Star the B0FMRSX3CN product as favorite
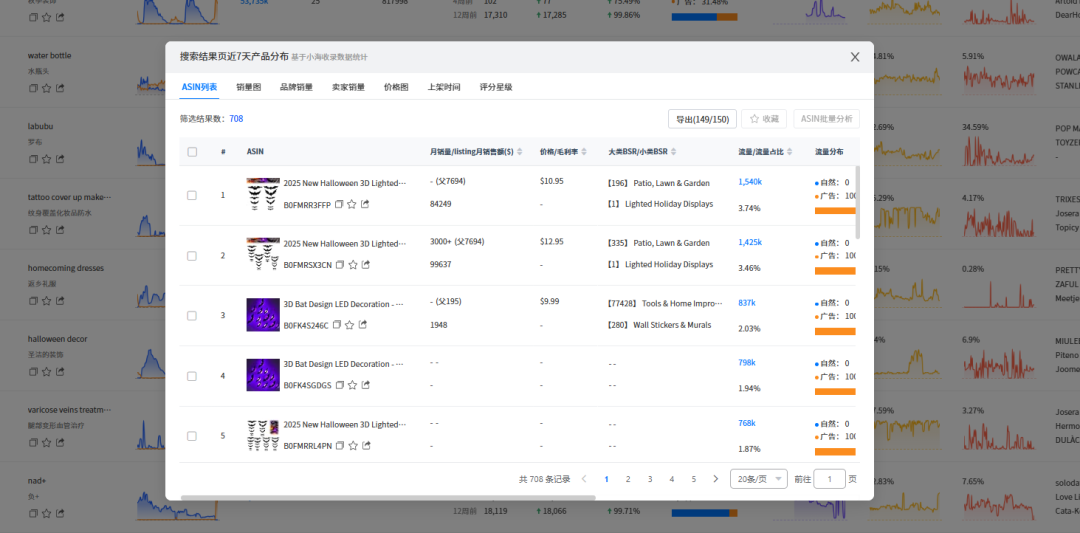 pos(353,265)
